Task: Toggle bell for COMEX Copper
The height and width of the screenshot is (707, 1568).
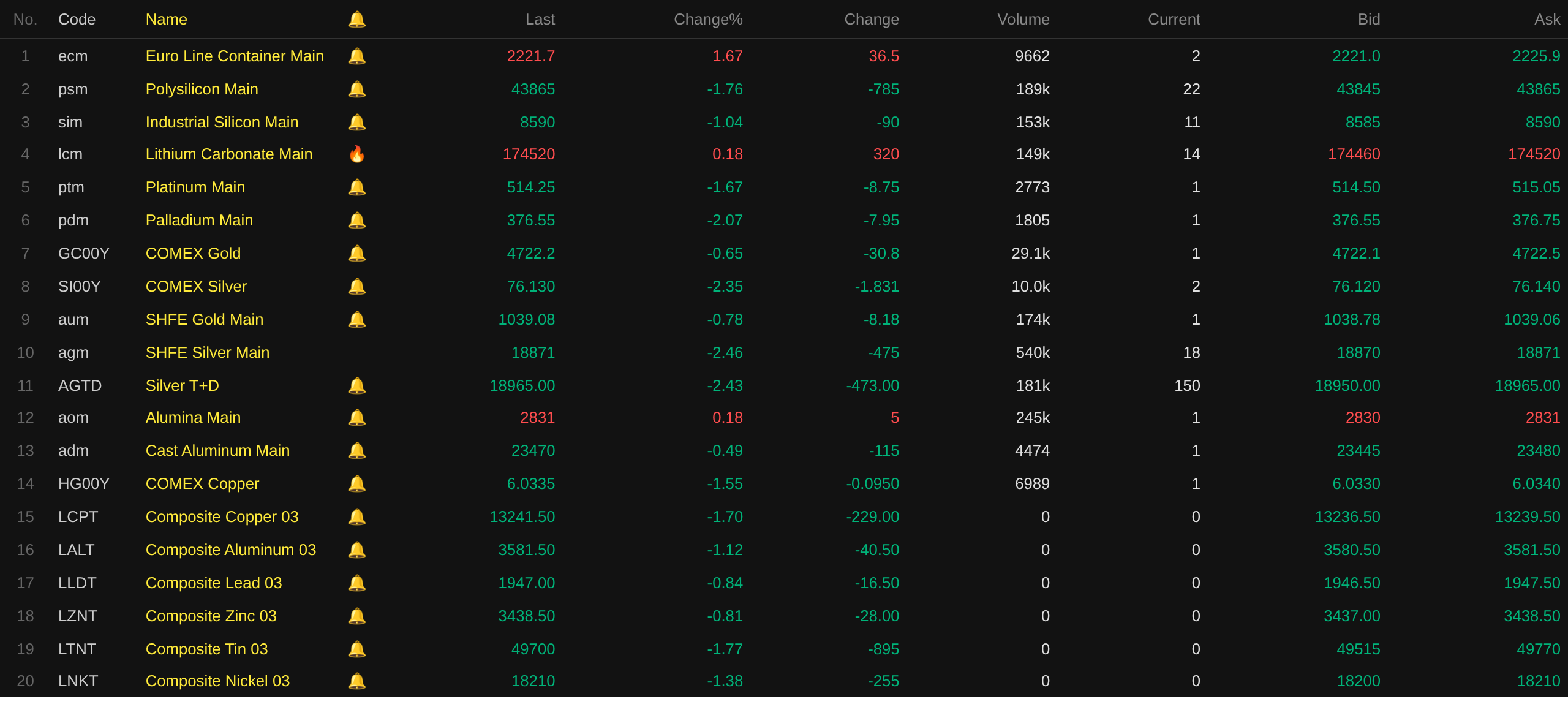Action: pos(356,484)
